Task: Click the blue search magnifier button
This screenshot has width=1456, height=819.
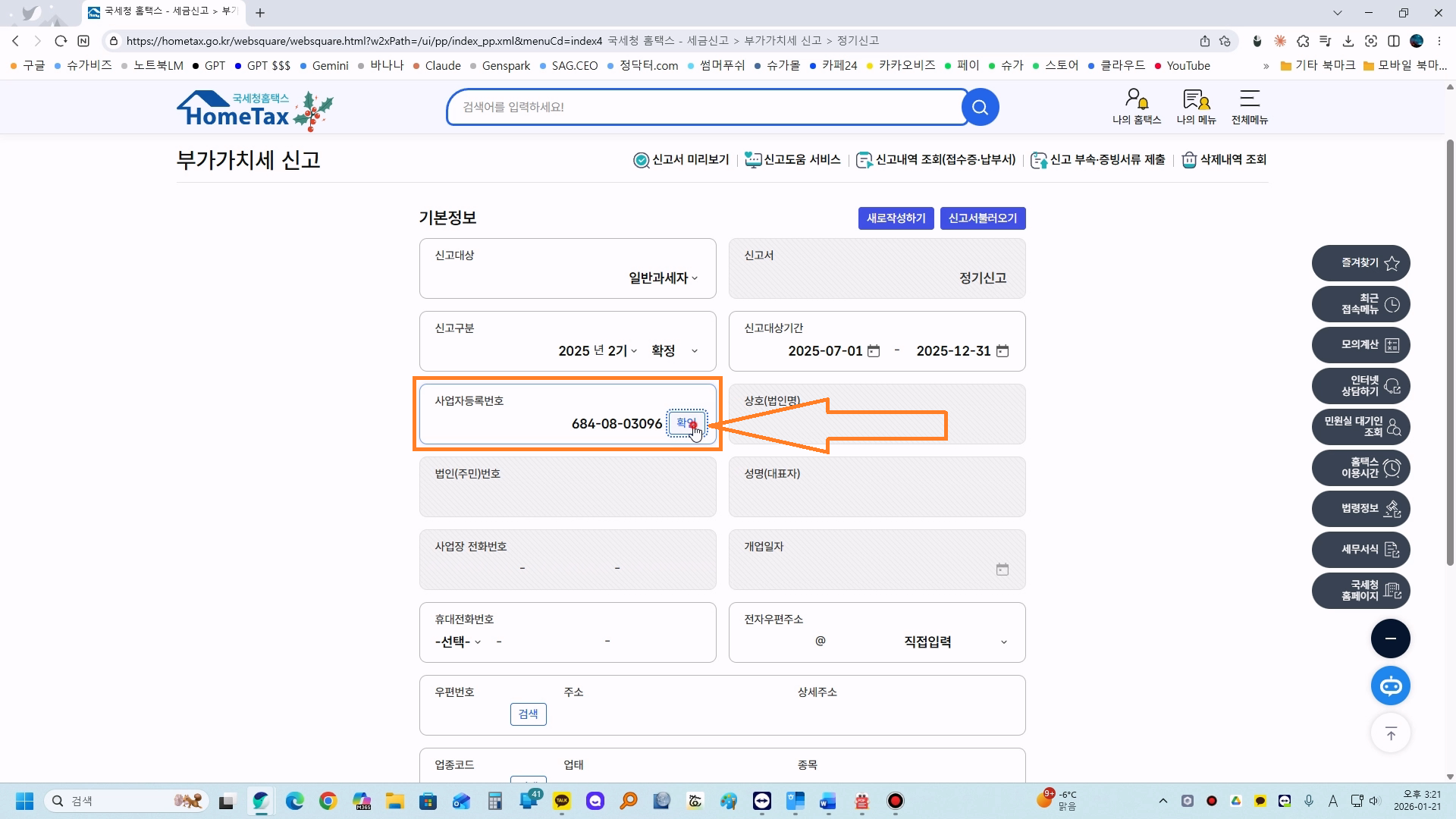Action: pyautogui.click(x=980, y=107)
